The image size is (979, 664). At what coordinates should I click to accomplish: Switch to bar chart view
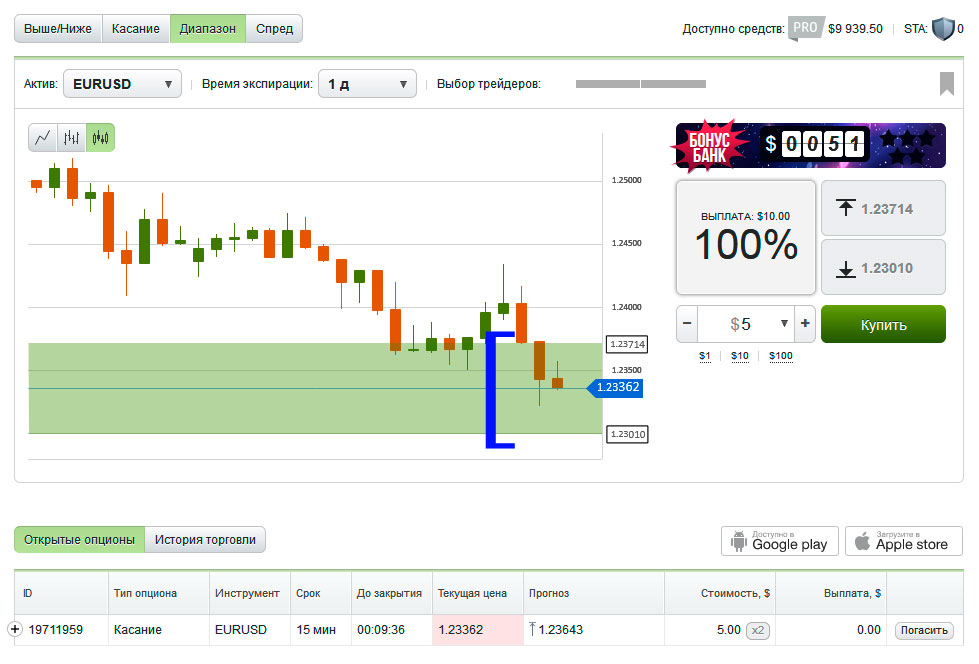[71, 137]
